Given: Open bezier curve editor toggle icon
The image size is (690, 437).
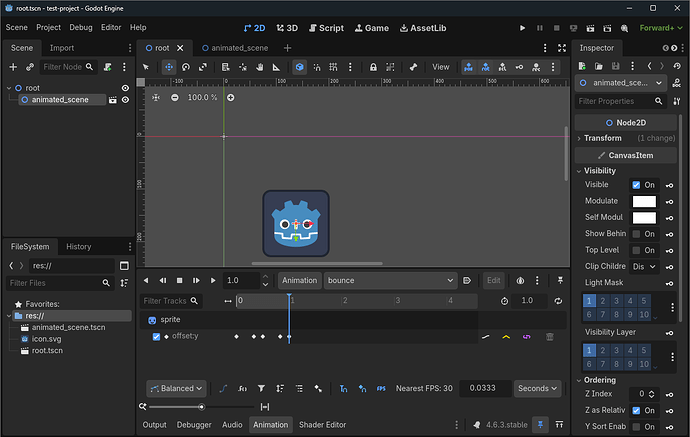Looking at the screenshot, I should (223, 389).
